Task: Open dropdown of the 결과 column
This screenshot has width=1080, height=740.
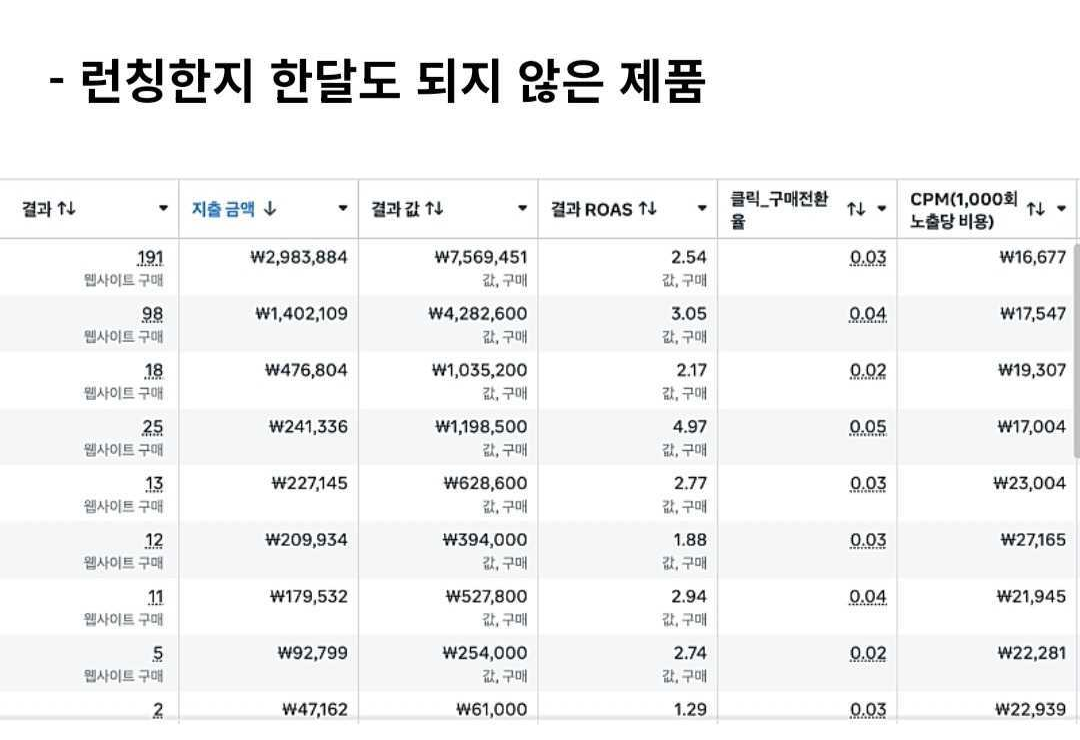Action: tap(163, 208)
